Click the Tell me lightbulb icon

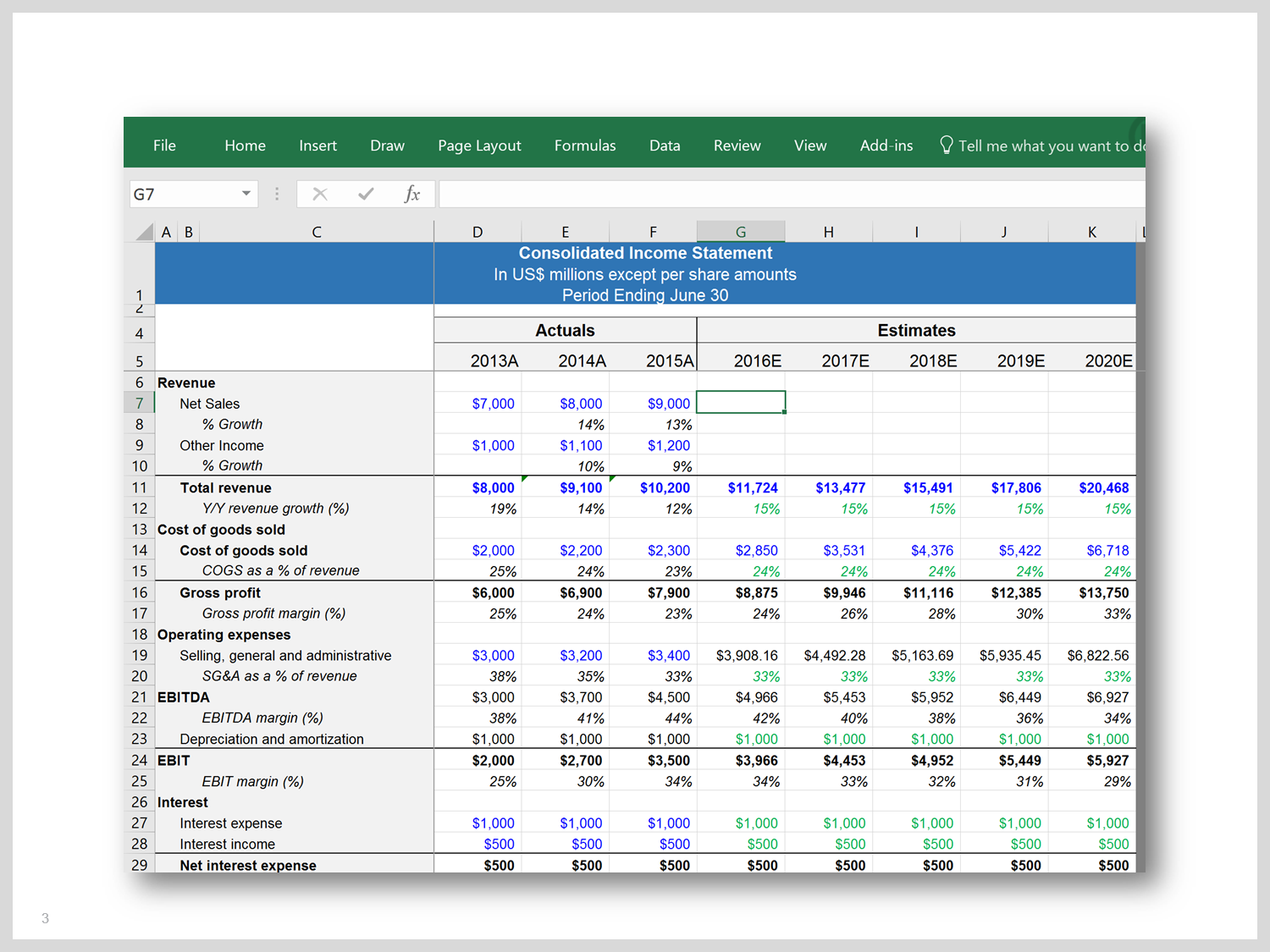tap(947, 145)
